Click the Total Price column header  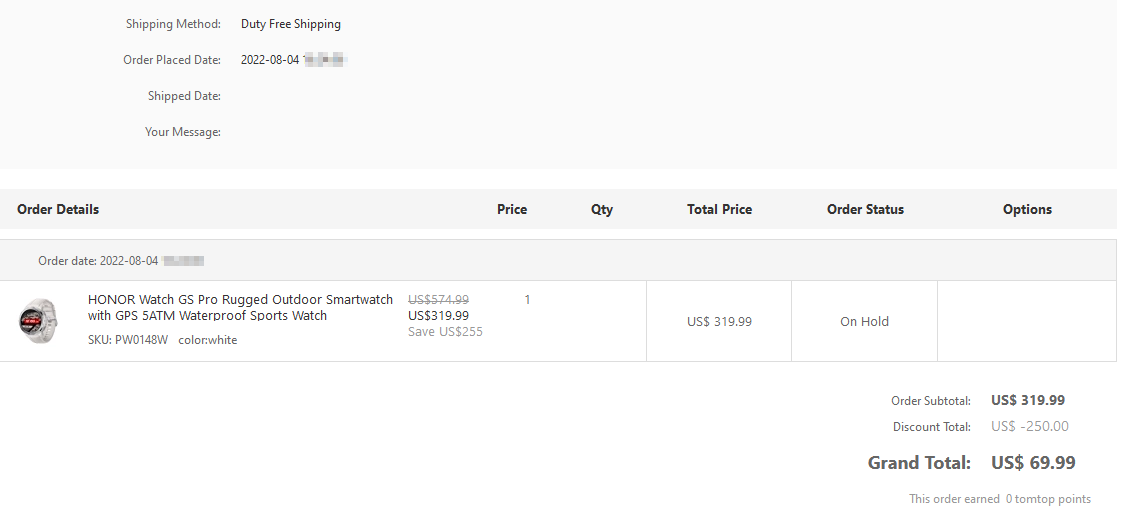pyautogui.click(x=720, y=210)
